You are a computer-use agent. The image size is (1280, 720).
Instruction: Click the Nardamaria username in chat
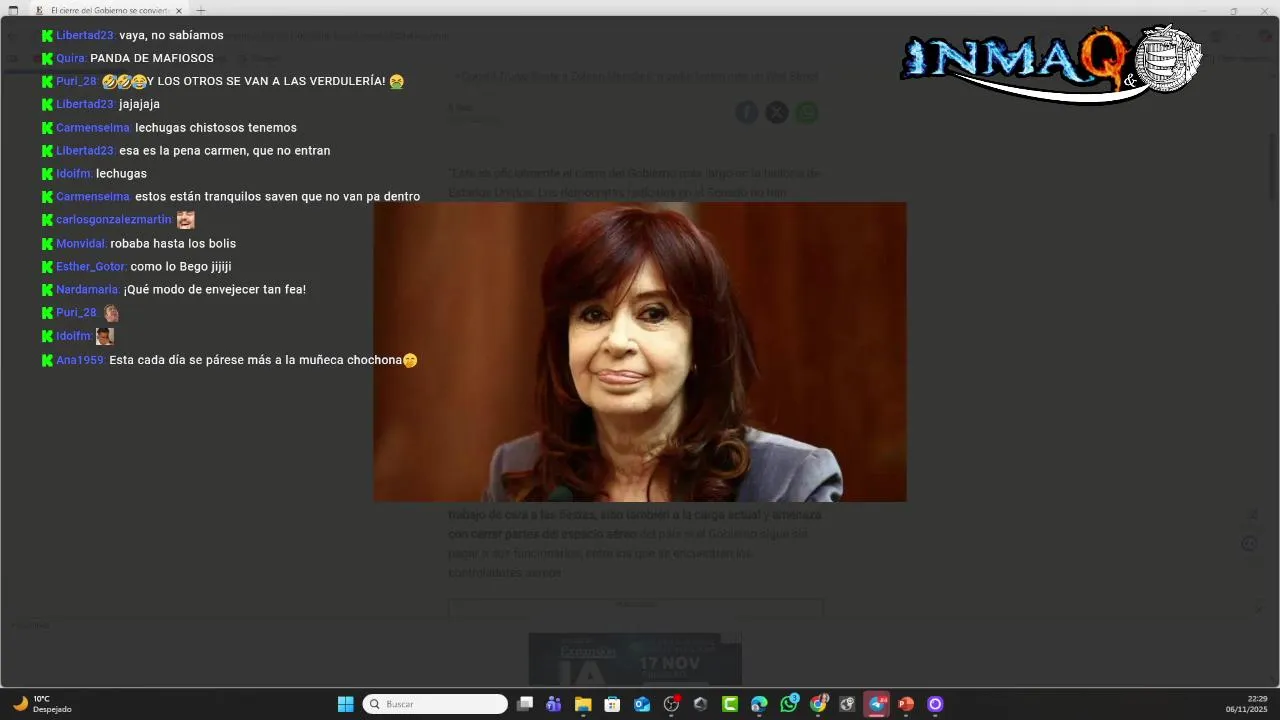(x=88, y=290)
